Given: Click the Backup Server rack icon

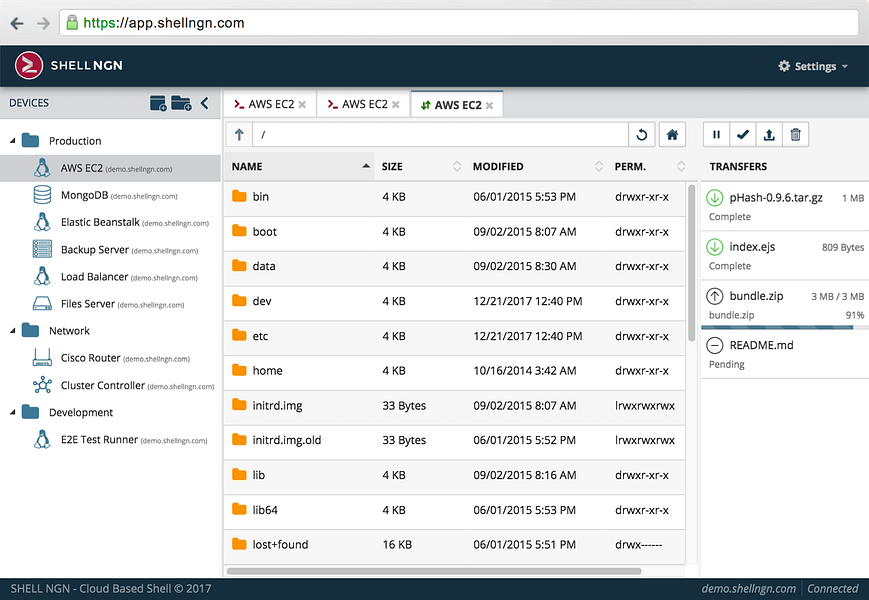Looking at the screenshot, I should (x=42, y=249).
